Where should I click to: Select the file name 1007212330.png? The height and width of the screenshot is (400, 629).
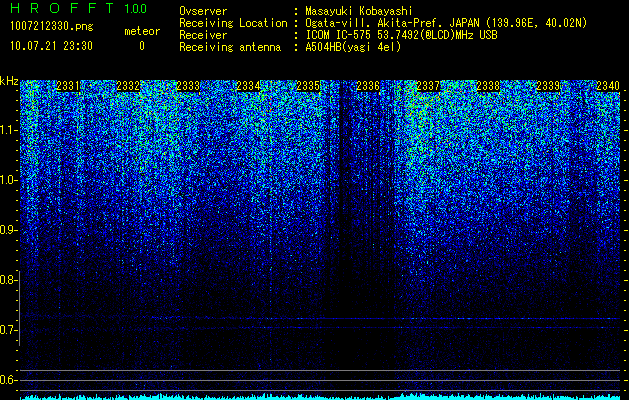[52, 27]
